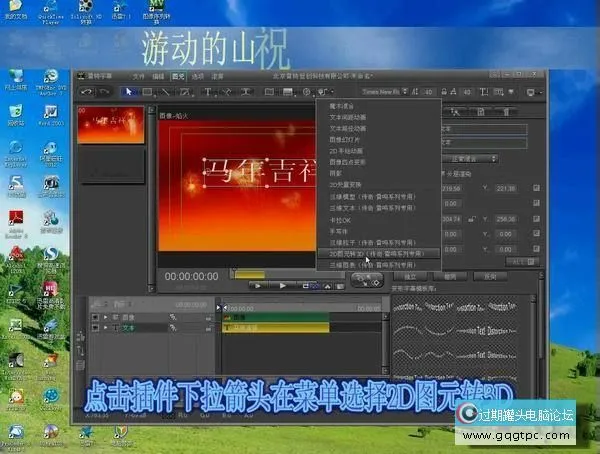
Task: Select the rectangle shape tool
Action: click(x=147, y=92)
